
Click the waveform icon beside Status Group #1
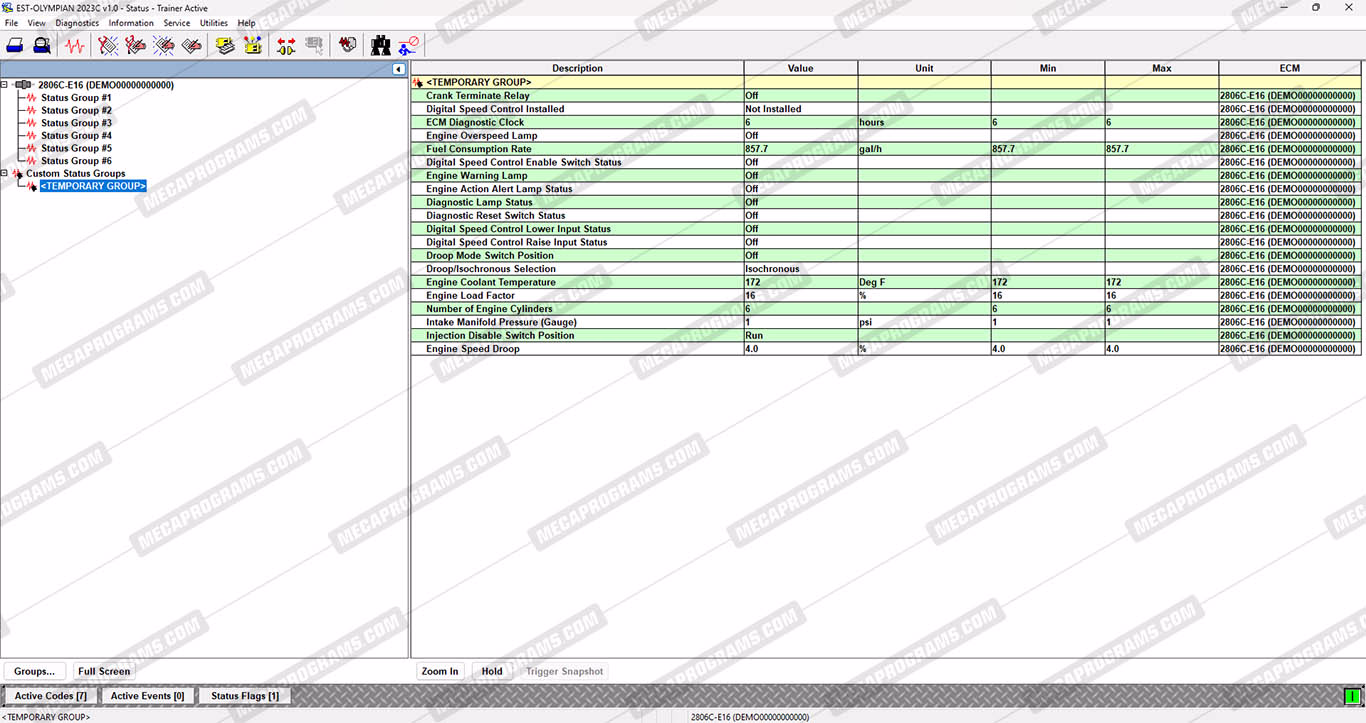pos(32,98)
